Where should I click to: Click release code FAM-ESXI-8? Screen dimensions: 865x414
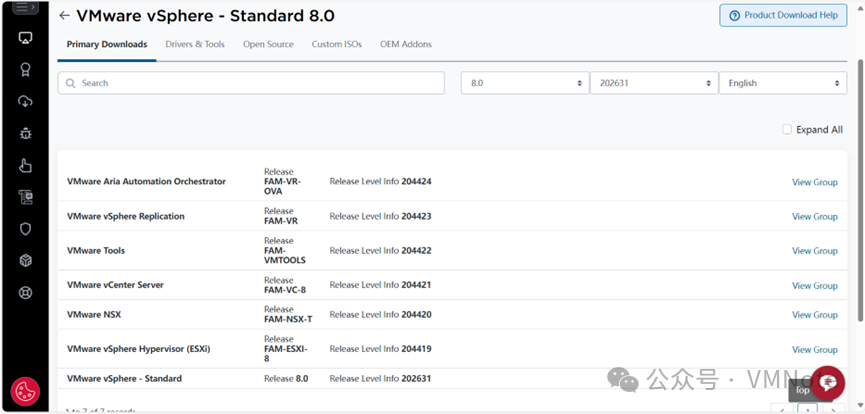[x=286, y=354]
